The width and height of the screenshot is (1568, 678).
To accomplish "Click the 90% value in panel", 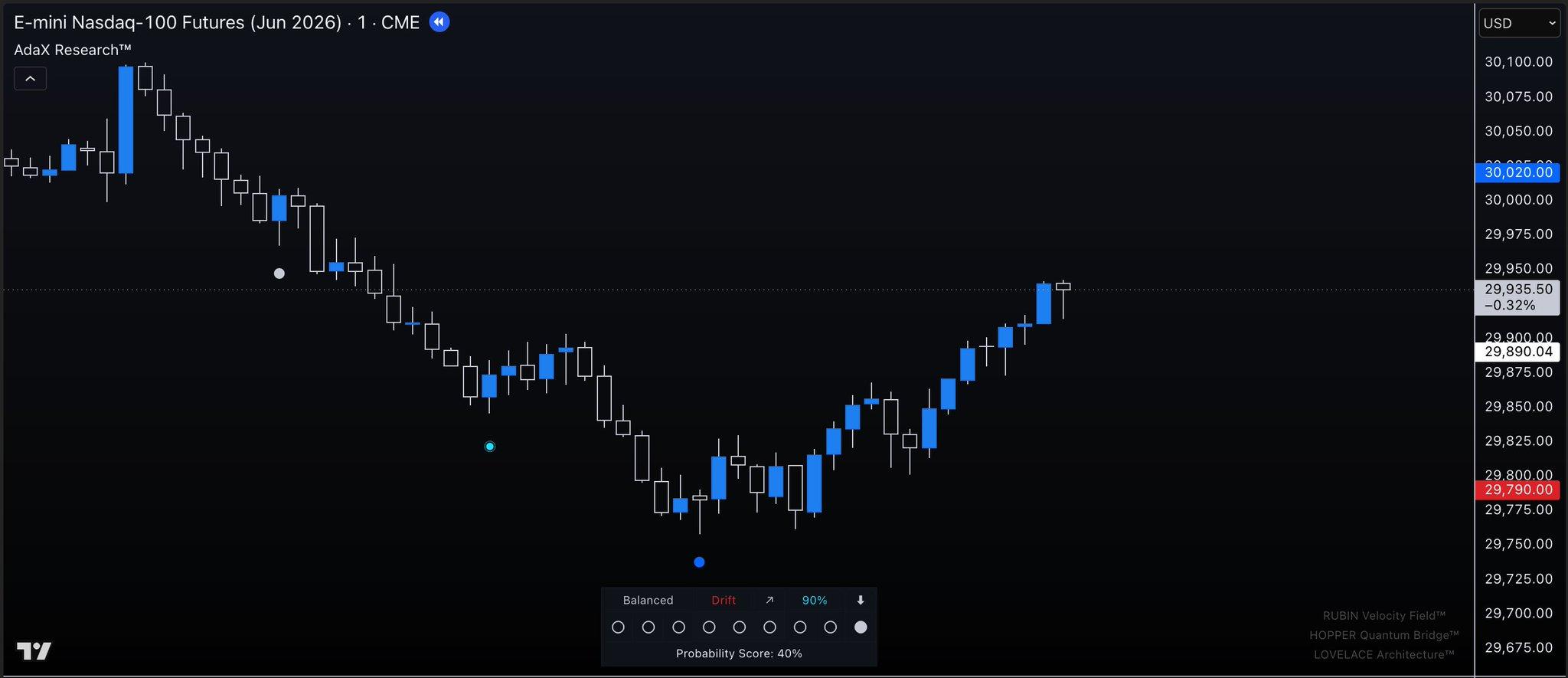I will pos(815,601).
